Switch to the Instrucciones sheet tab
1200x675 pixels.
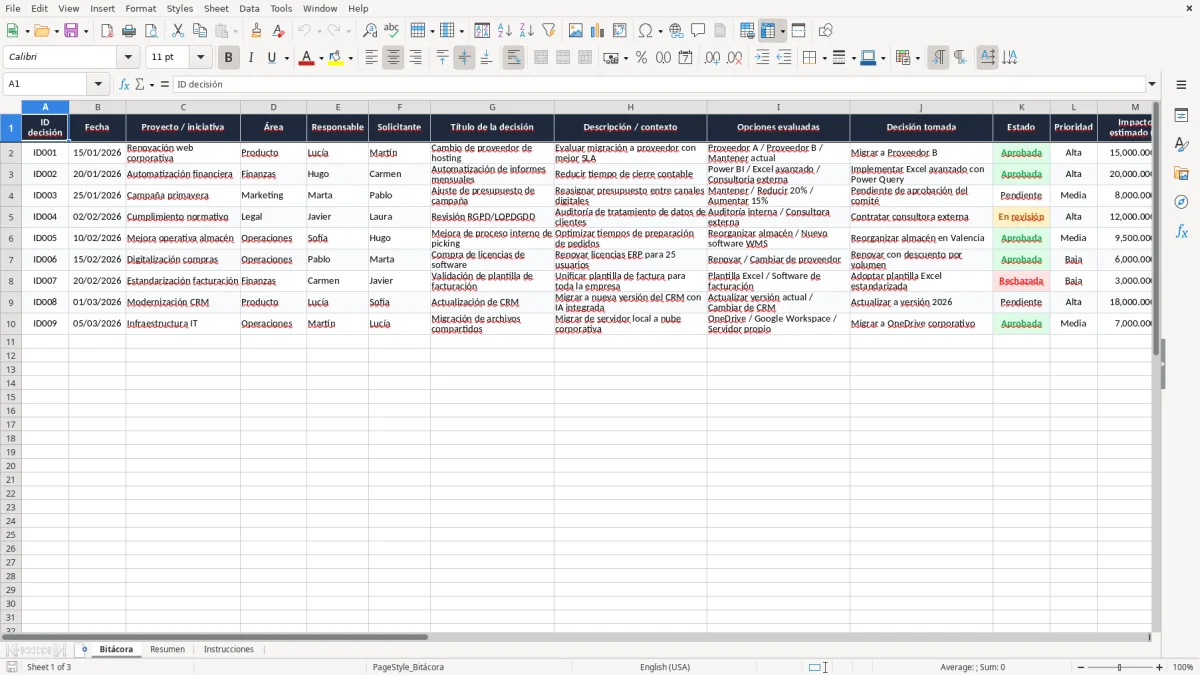(229, 649)
